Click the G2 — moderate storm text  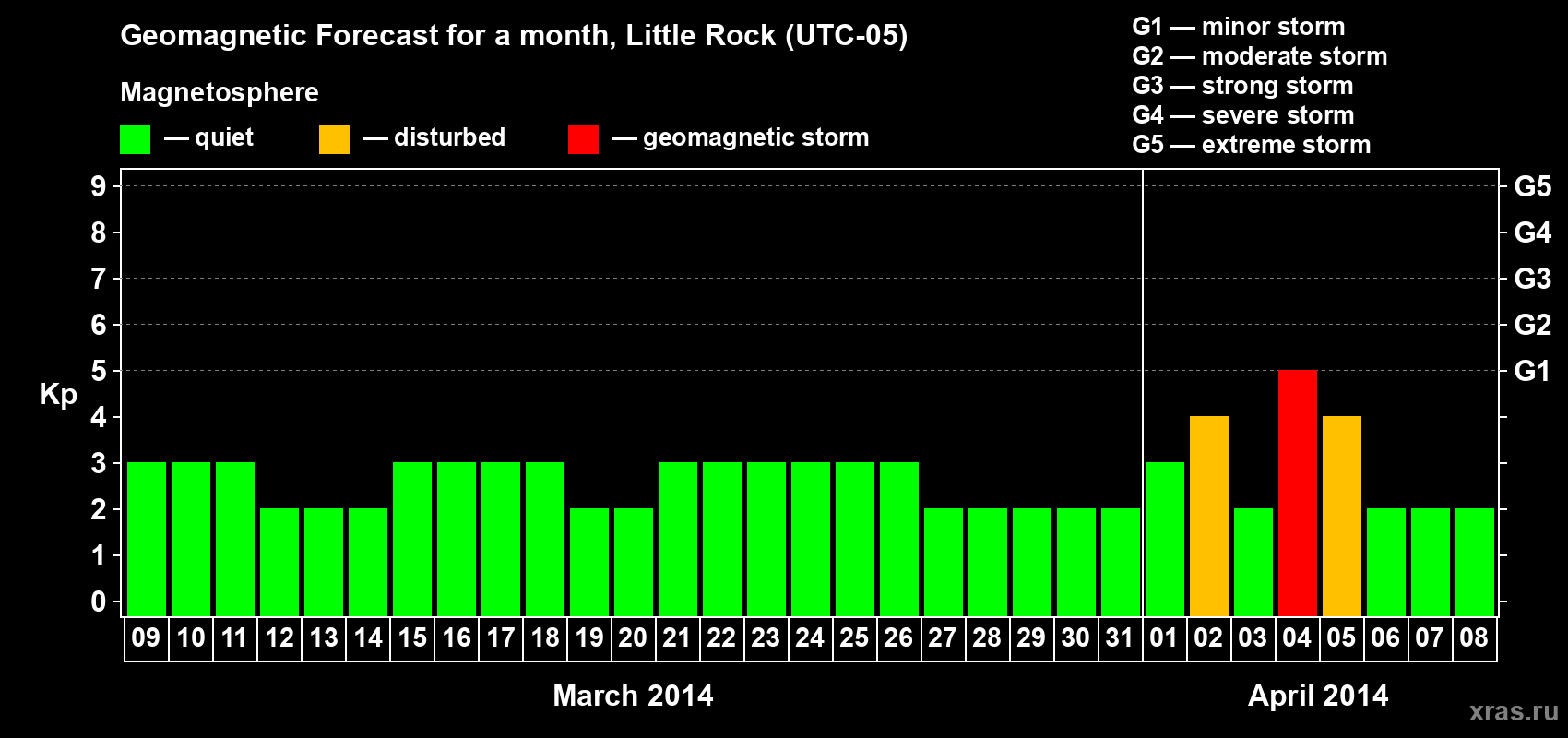(1260, 56)
